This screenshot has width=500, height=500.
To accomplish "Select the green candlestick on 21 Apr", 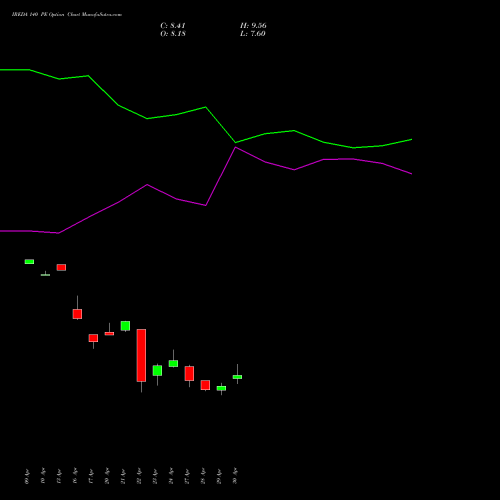I will click(125, 326).
